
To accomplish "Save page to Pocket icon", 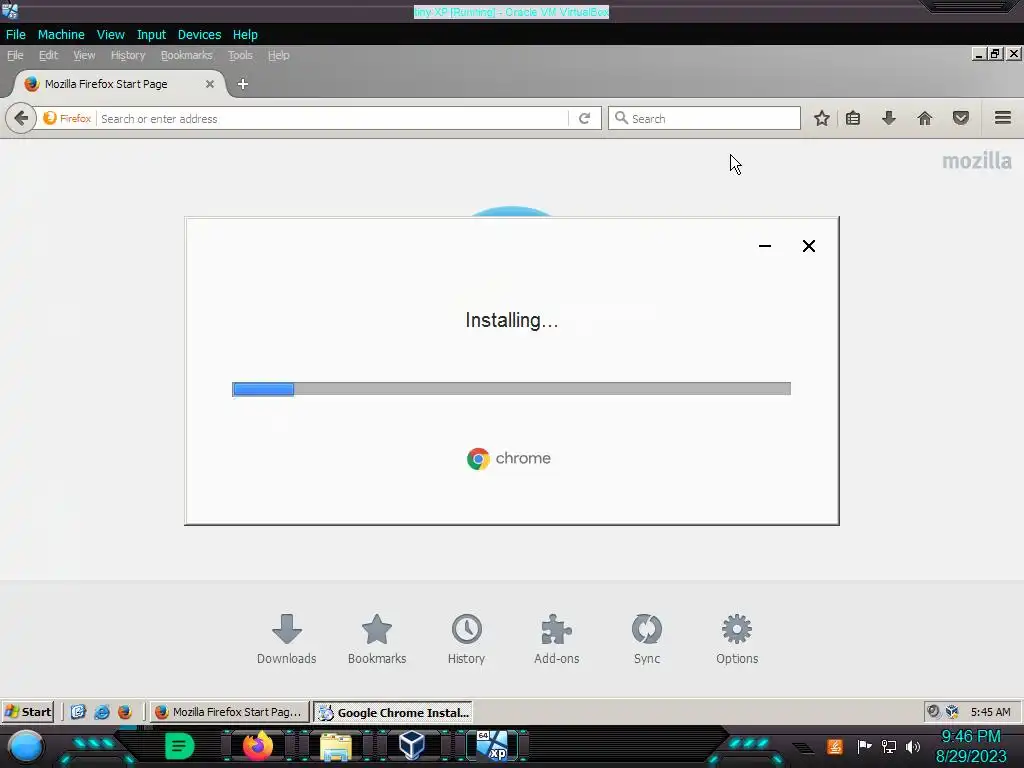I will point(961,118).
